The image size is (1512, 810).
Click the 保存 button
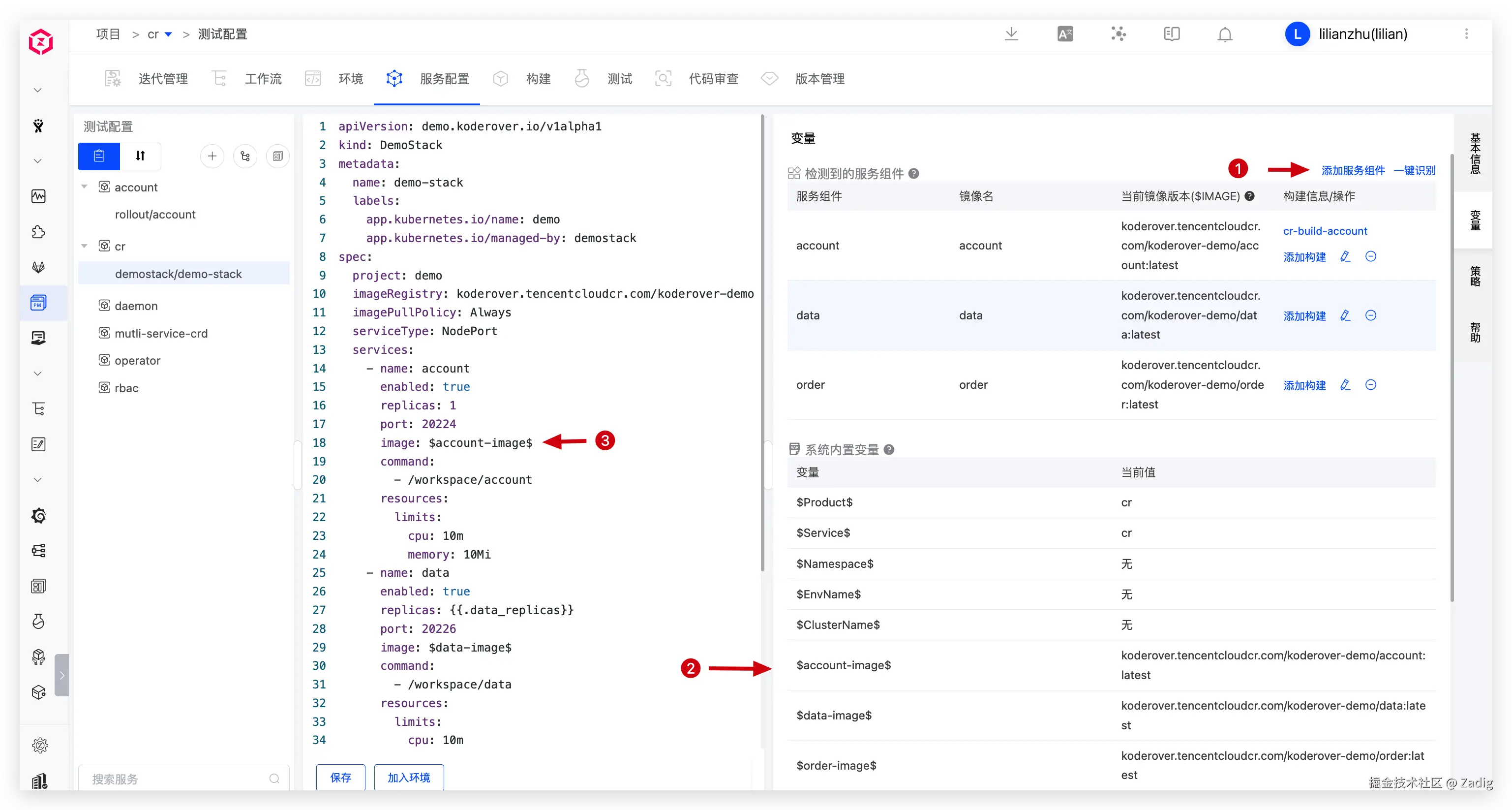tap(340, 777)
